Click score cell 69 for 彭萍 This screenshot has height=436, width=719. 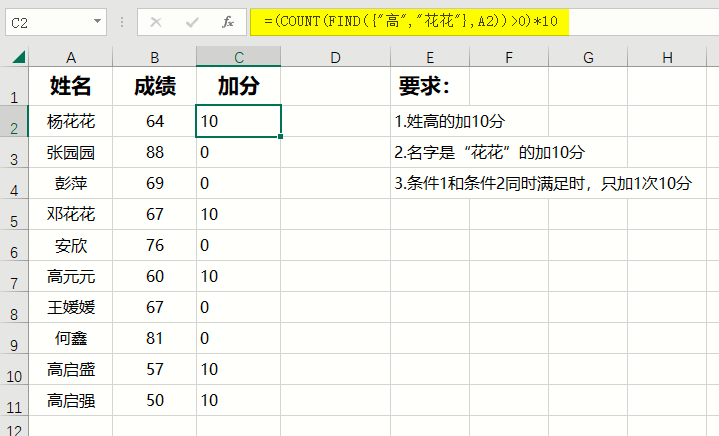[155, 183]
